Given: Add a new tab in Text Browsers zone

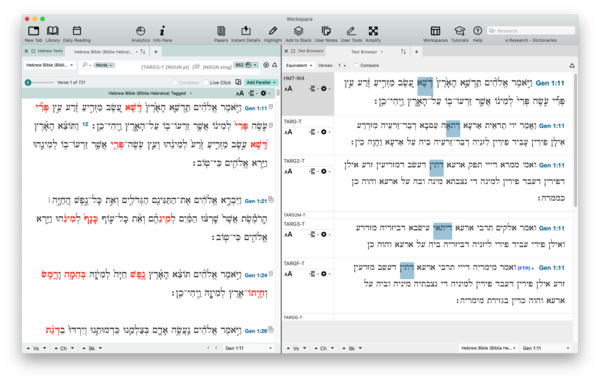Looking at the screenshot, I should pos(416,51).
